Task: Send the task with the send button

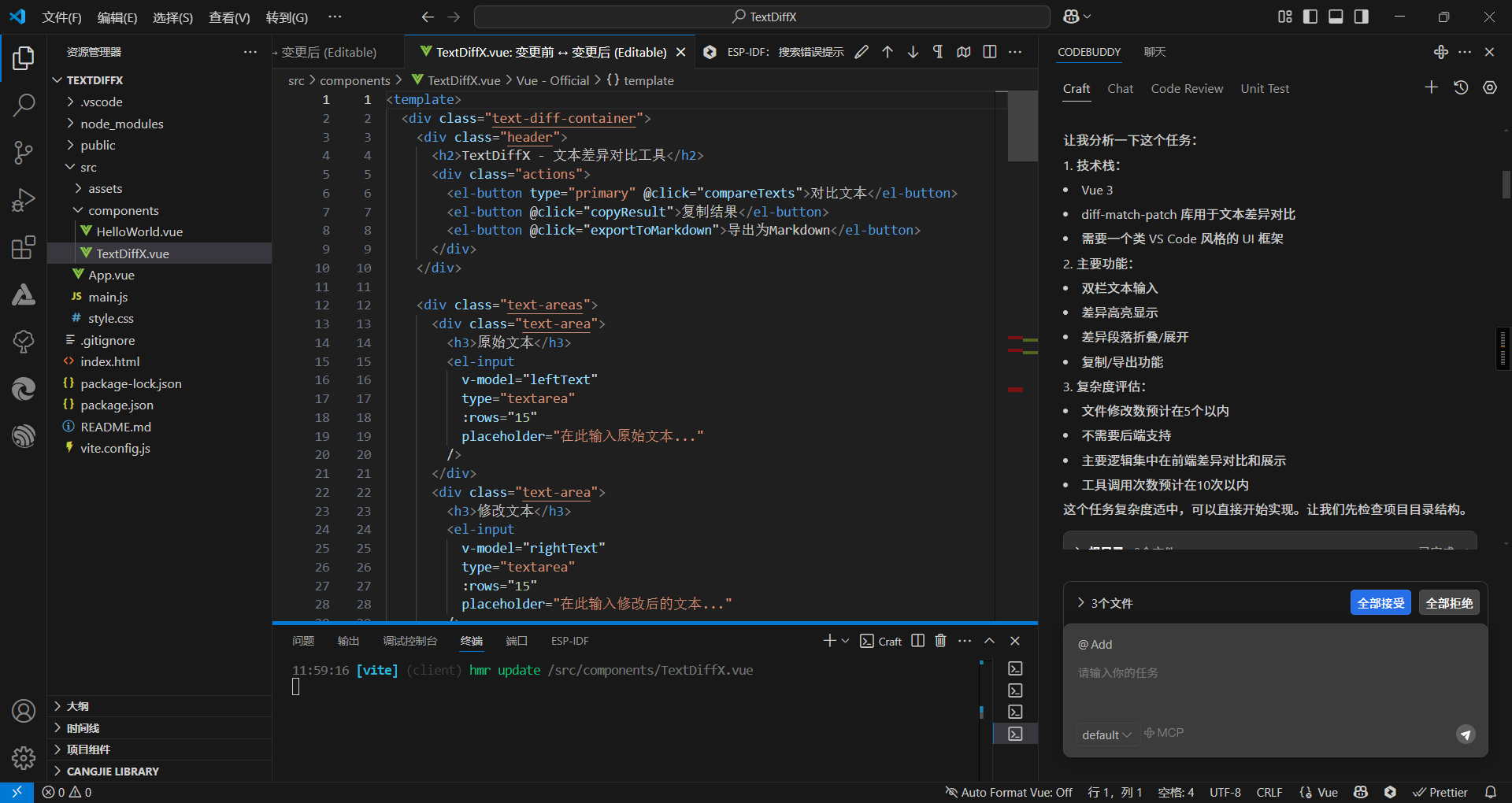Action: pos(1466,735)
